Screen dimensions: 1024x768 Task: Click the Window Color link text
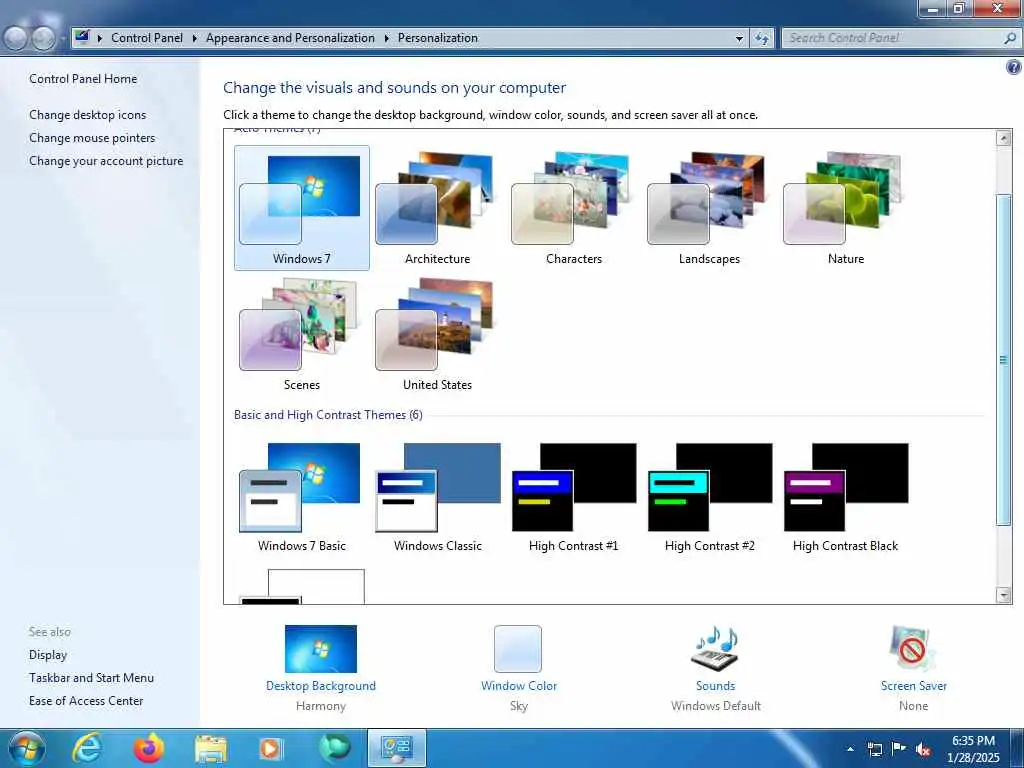pos(519,686)
